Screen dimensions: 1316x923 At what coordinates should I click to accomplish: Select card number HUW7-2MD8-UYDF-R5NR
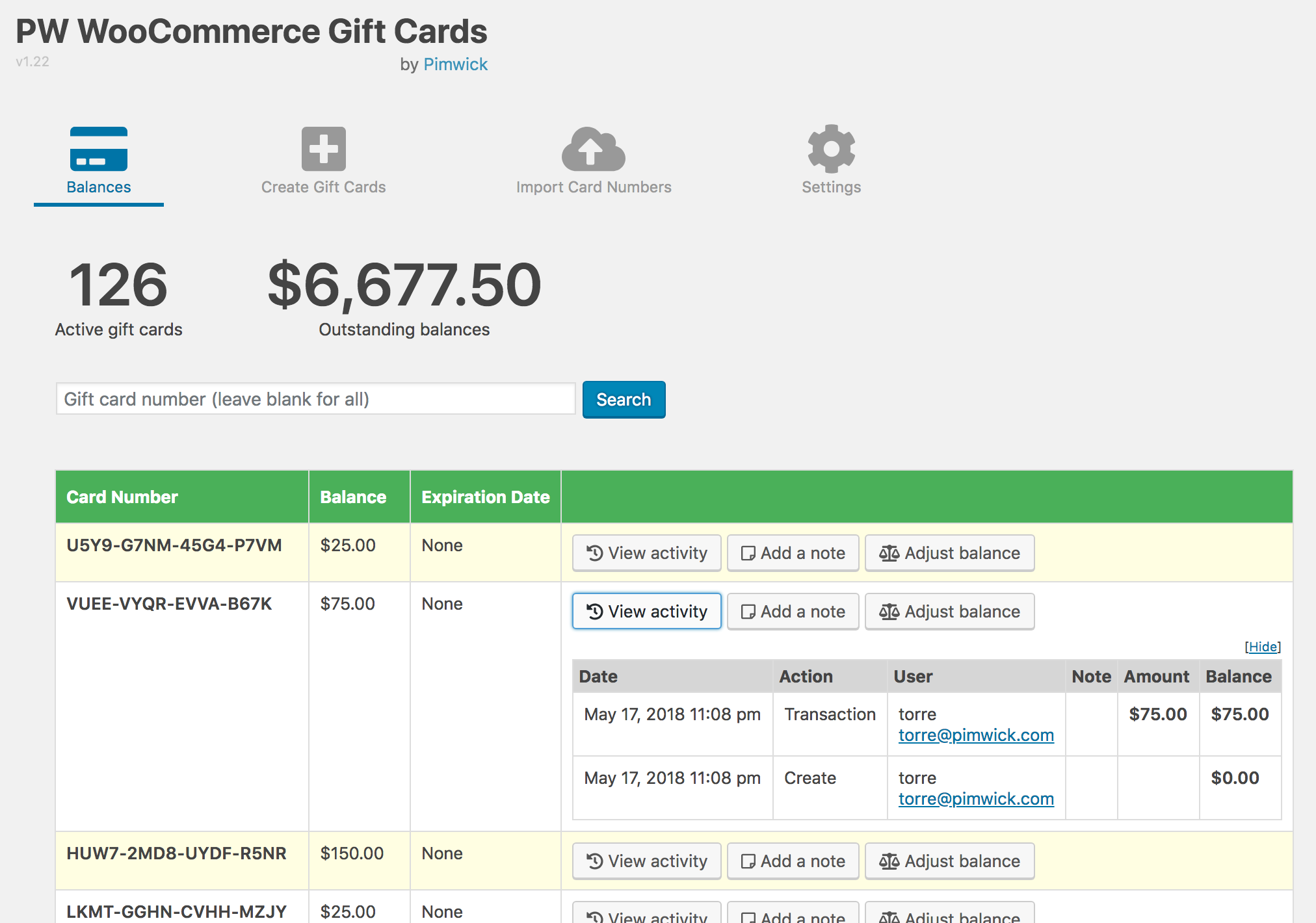click(176, 853)
